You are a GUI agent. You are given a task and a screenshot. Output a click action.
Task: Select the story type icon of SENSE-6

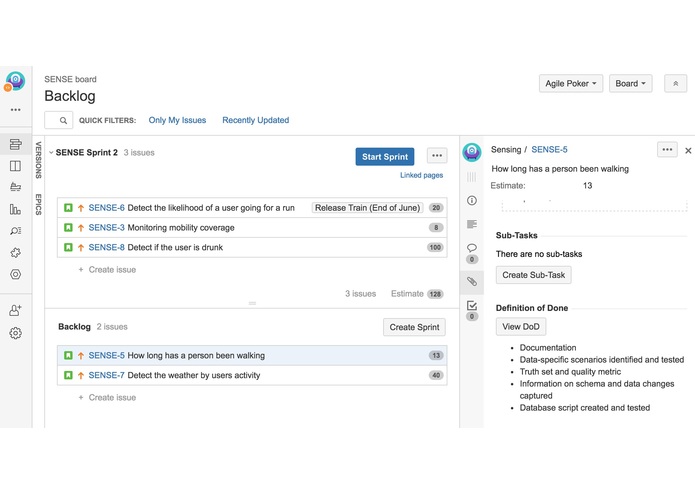tap(68, 208)
